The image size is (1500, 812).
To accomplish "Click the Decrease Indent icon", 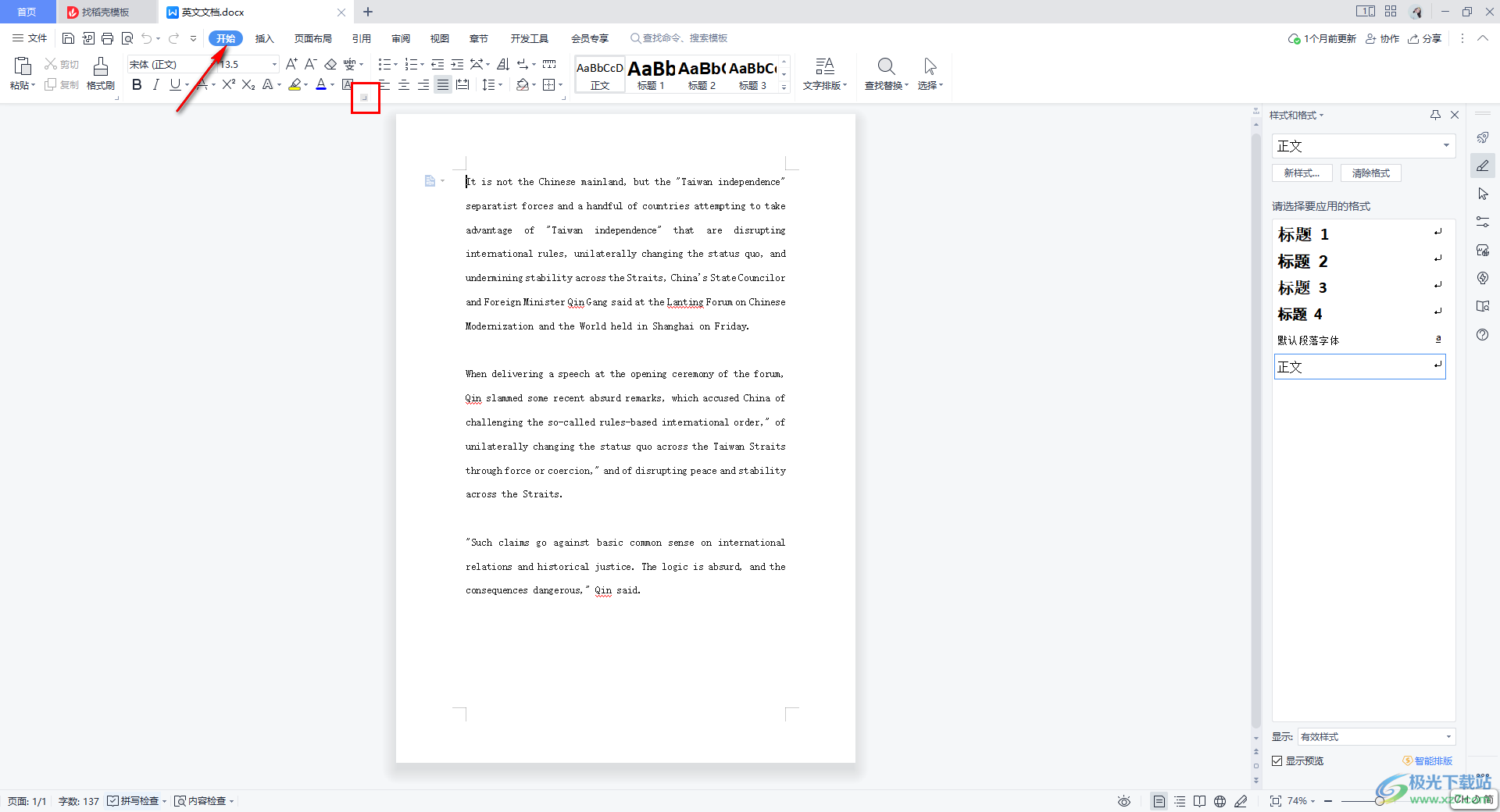I will coord(437,64).
